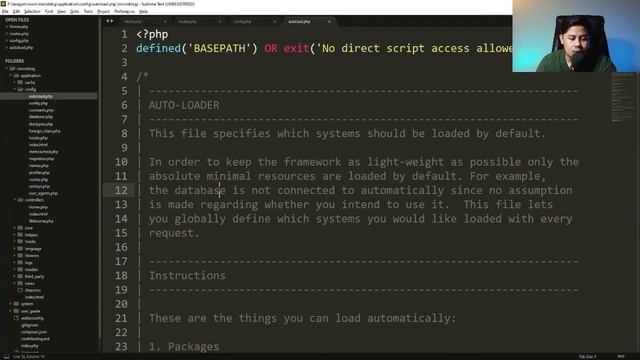Click the views folder icon
Screen dimensions: 640x360
(x=20, y=283)
